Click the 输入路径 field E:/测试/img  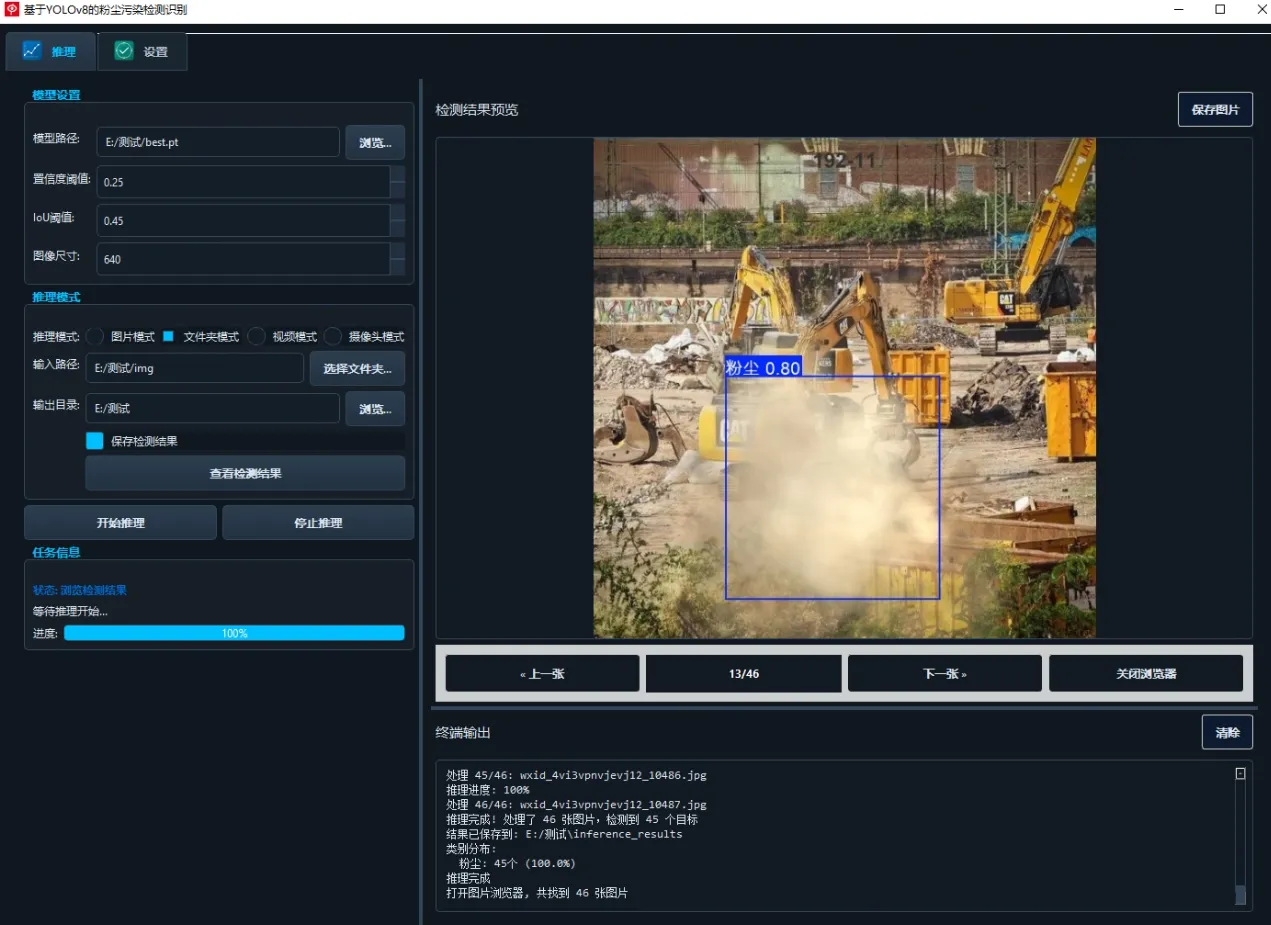click(194, 368)
